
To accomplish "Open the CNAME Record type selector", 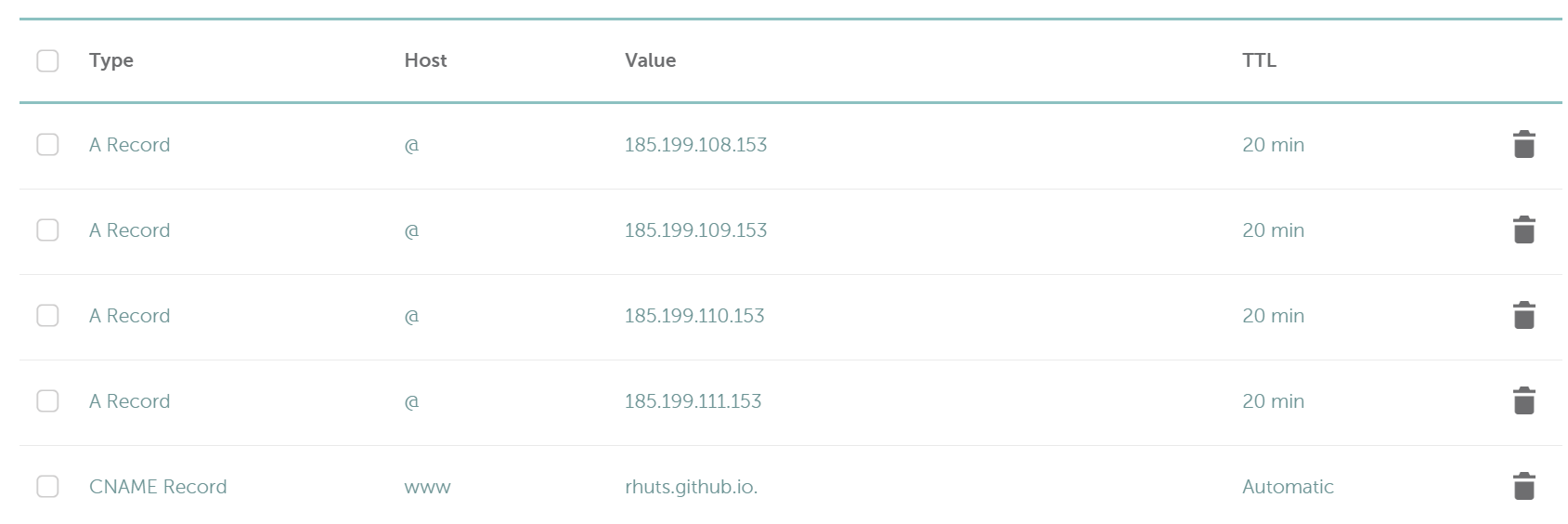I will point(158,487).
